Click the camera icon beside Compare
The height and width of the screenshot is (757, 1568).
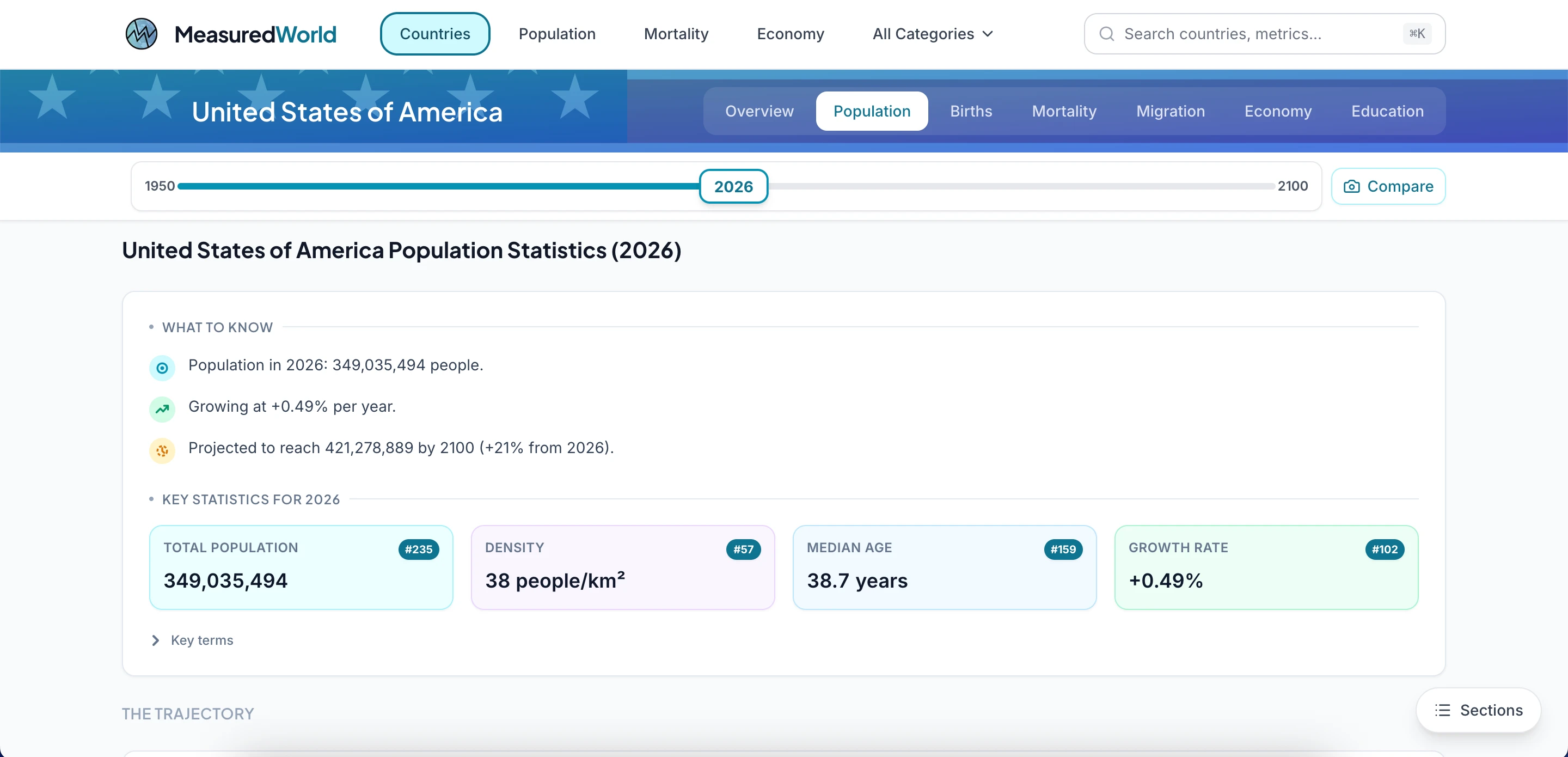pos(1351,186)
